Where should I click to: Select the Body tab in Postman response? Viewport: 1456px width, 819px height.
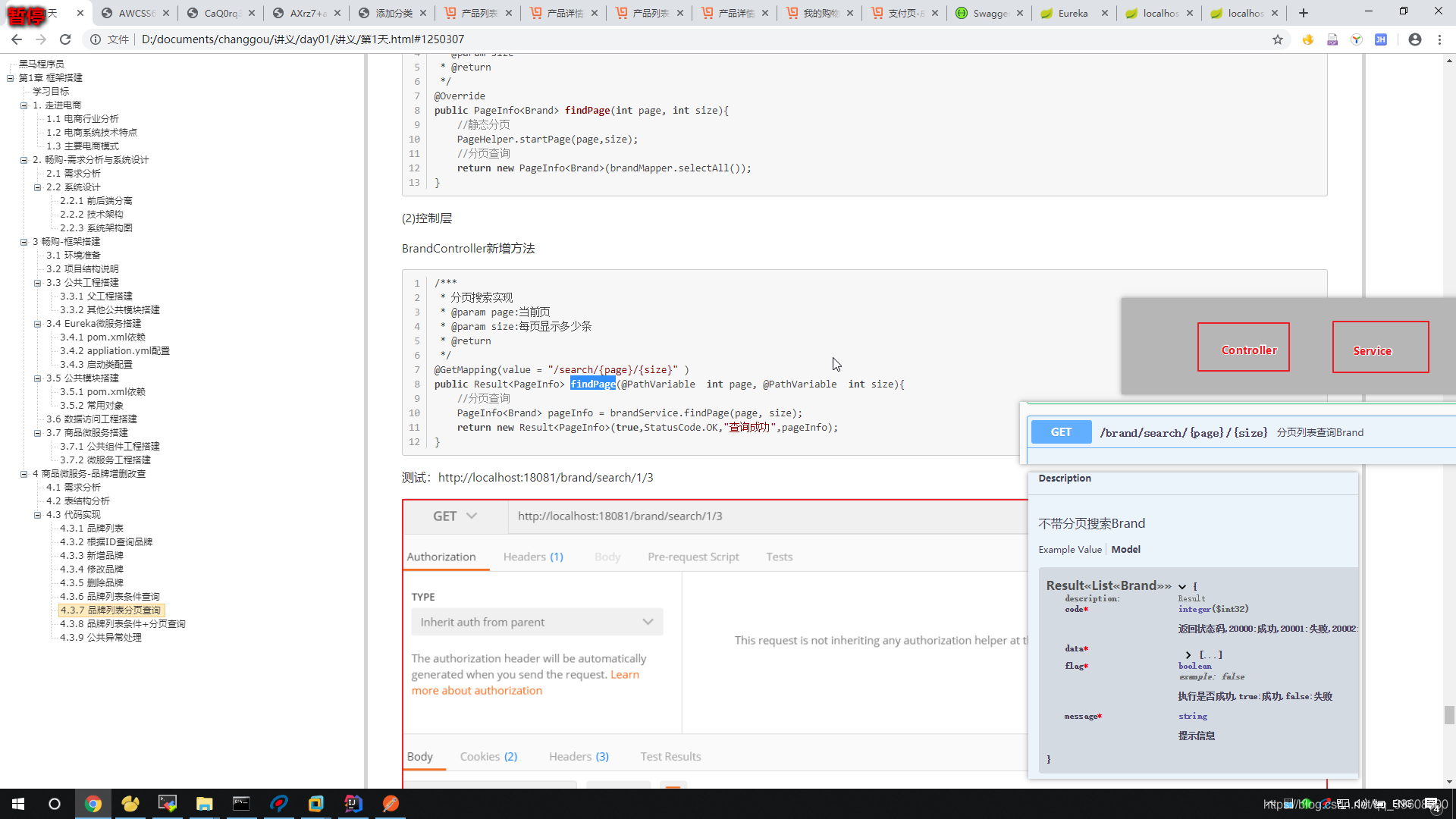coord(420,755)
